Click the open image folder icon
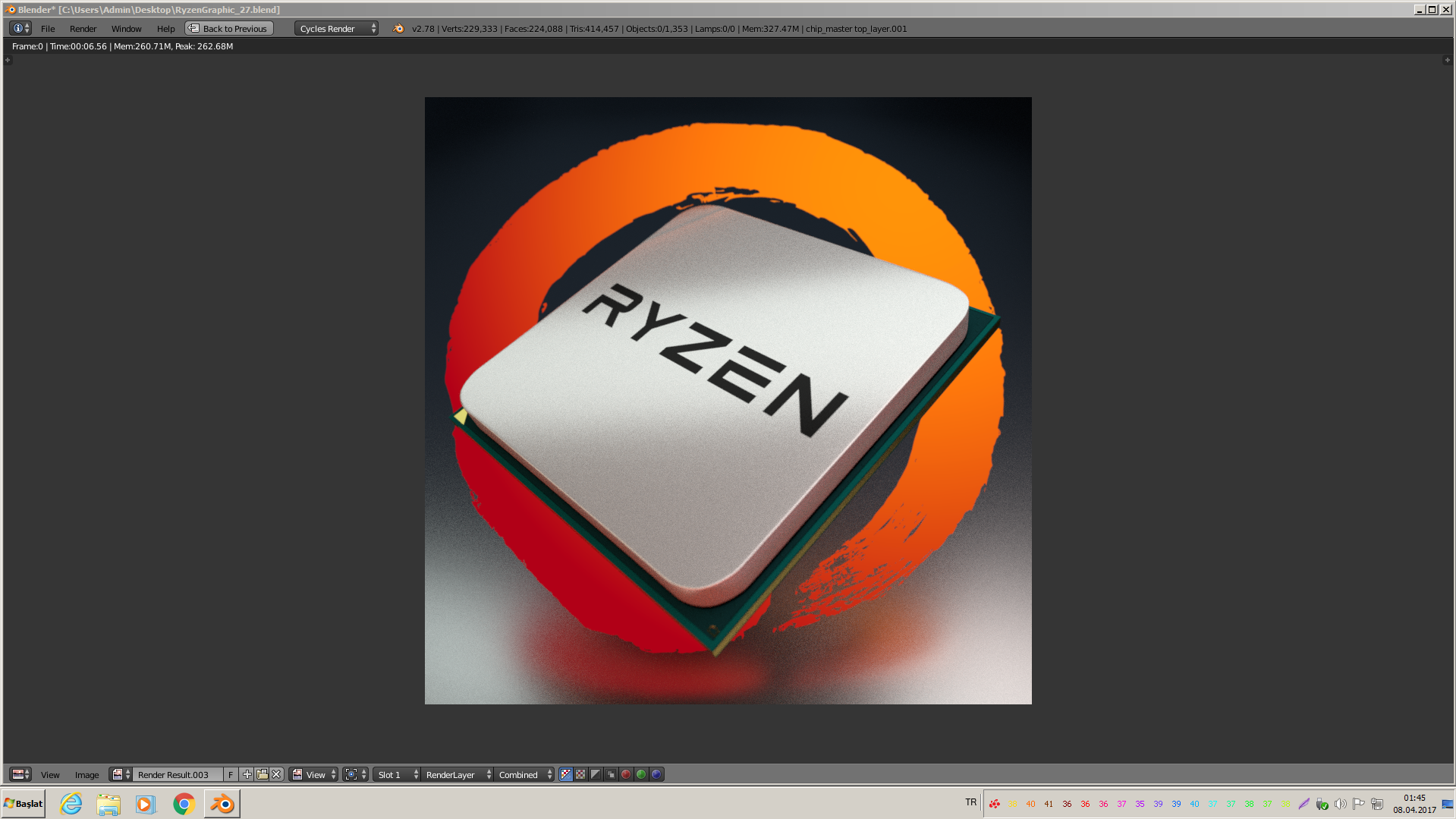Viewport: 1456px width, 819px height. tap(262, 774)
